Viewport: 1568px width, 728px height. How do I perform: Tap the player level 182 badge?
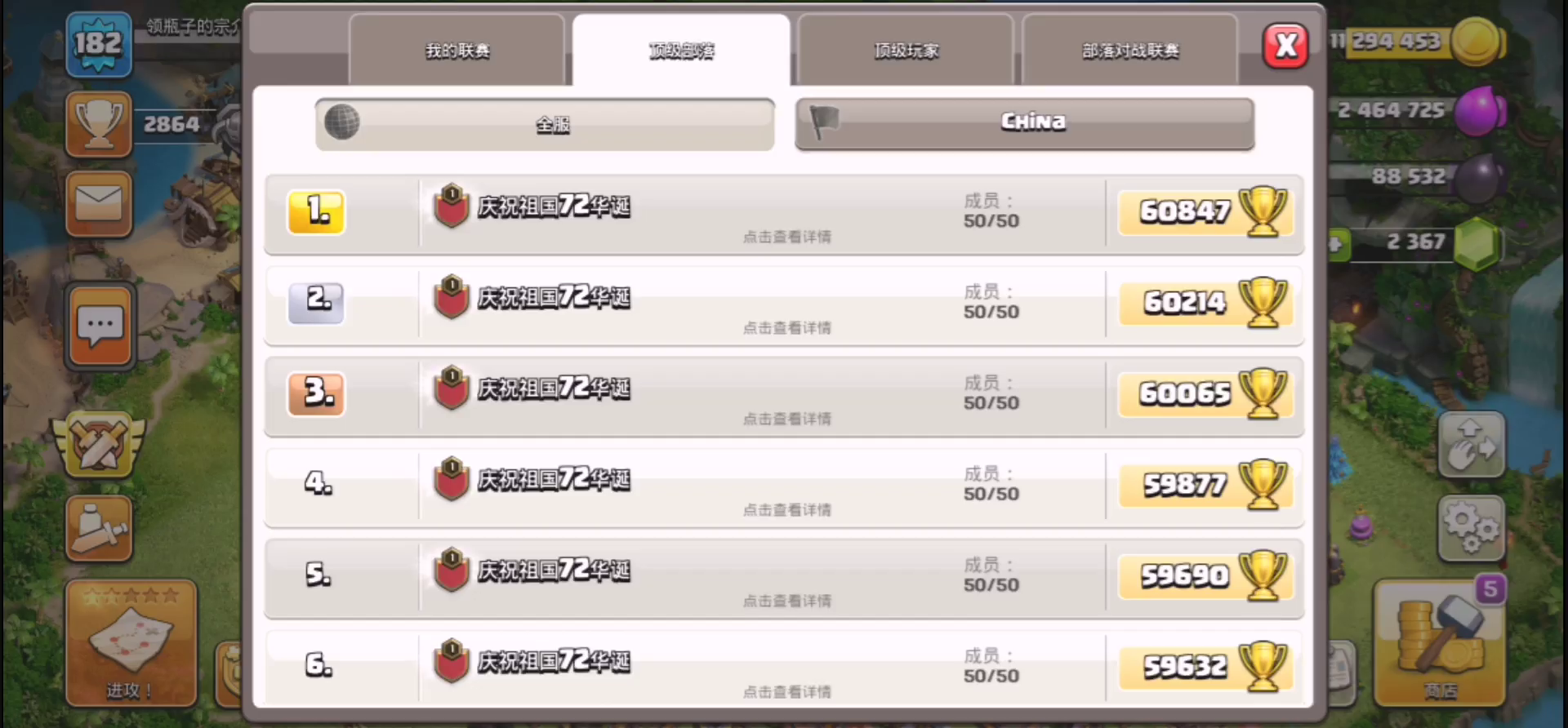pos(99,45)
